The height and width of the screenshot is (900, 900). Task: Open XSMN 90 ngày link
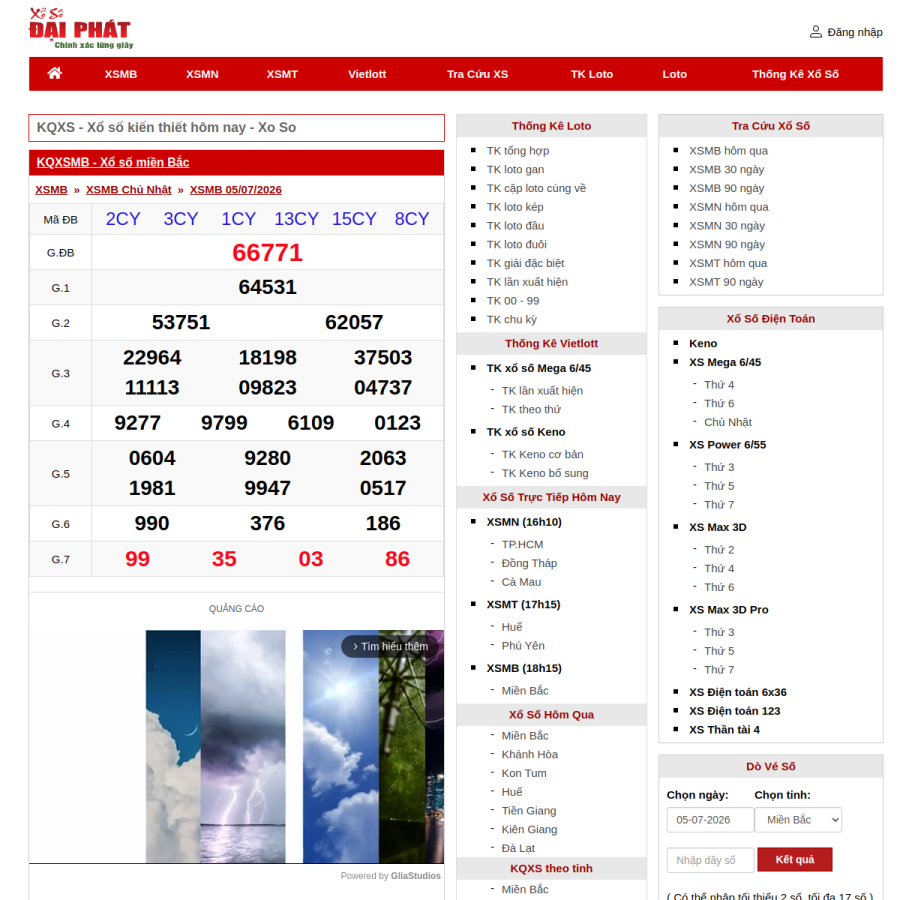(727, 245)
